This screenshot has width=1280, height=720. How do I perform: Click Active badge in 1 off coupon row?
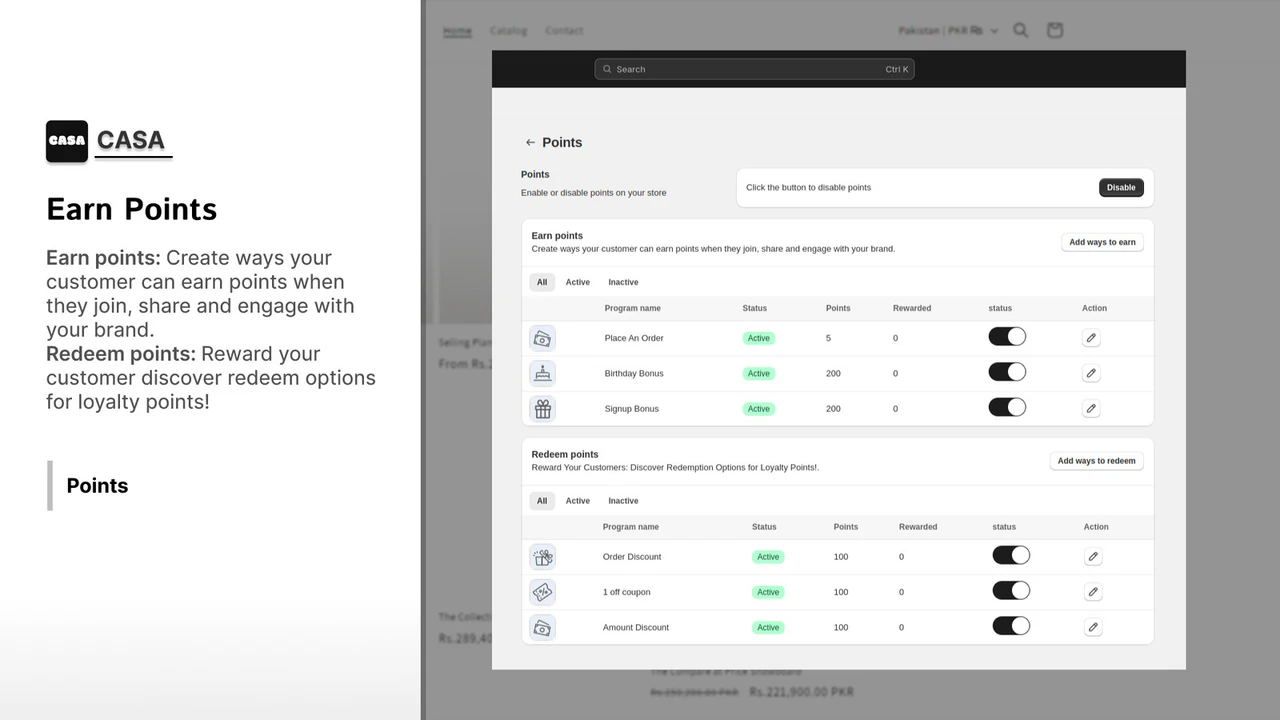pyautogui.click(x=768, y=592)
